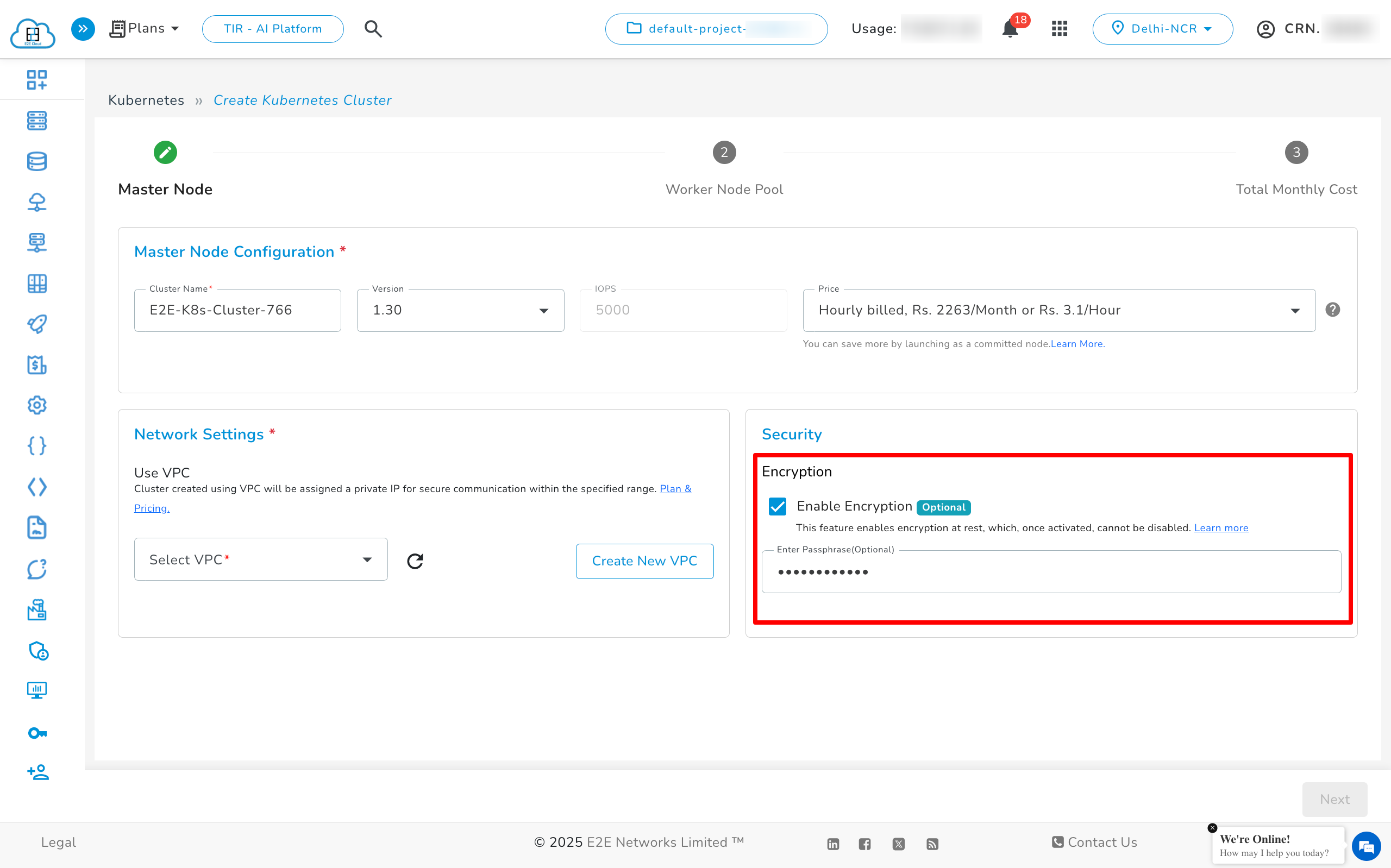Click the billing invoice icon in the sidebar
This screenshot has height=868, width=1391.
click(x=37, y=365)
